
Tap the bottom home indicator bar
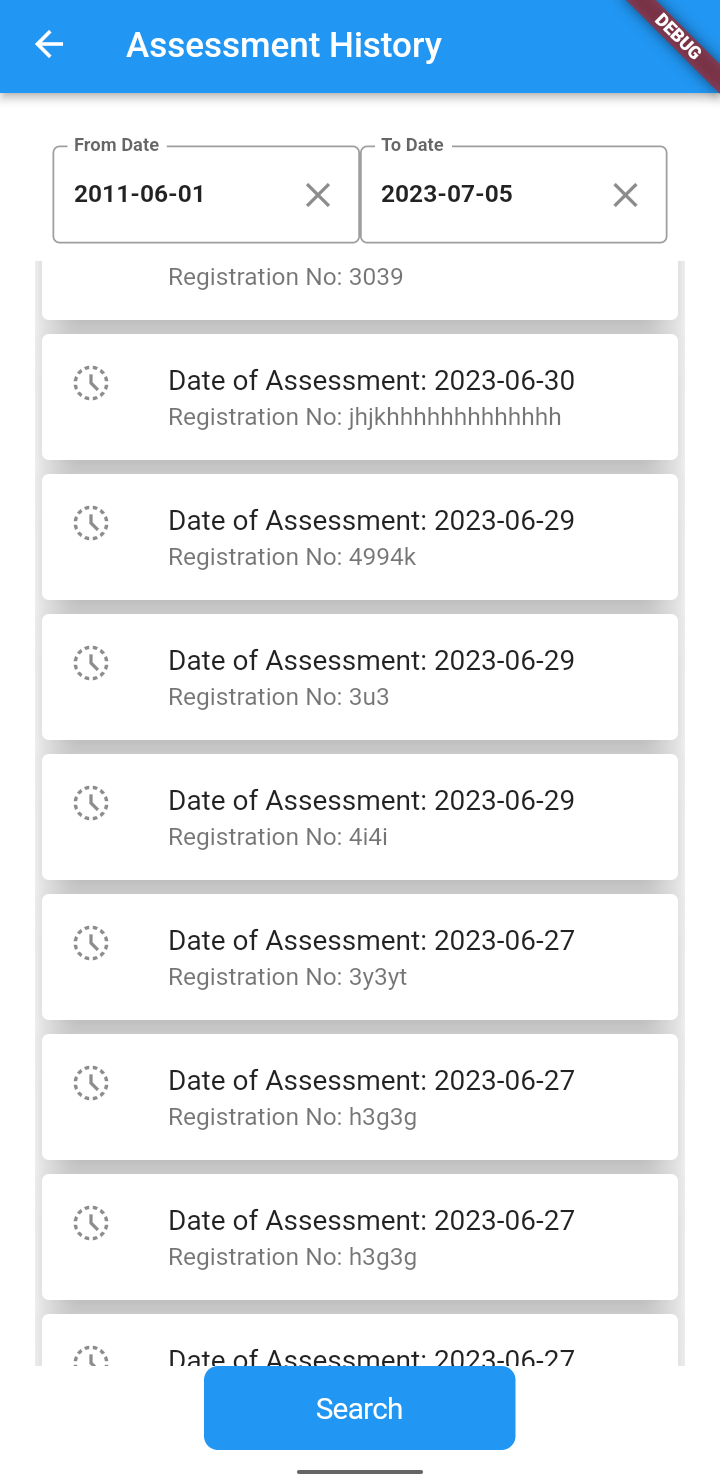tap(360, 1471)
